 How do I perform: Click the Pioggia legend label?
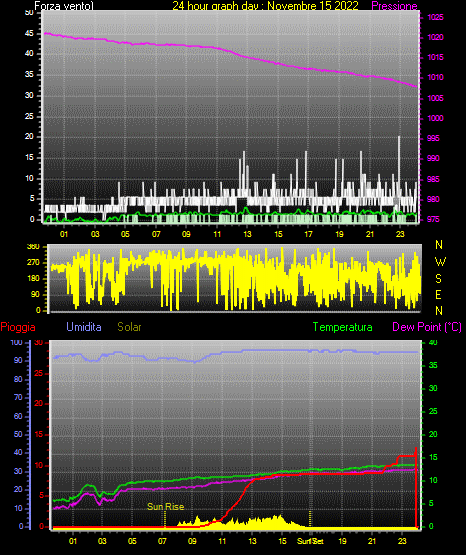(x=18, y=327)
